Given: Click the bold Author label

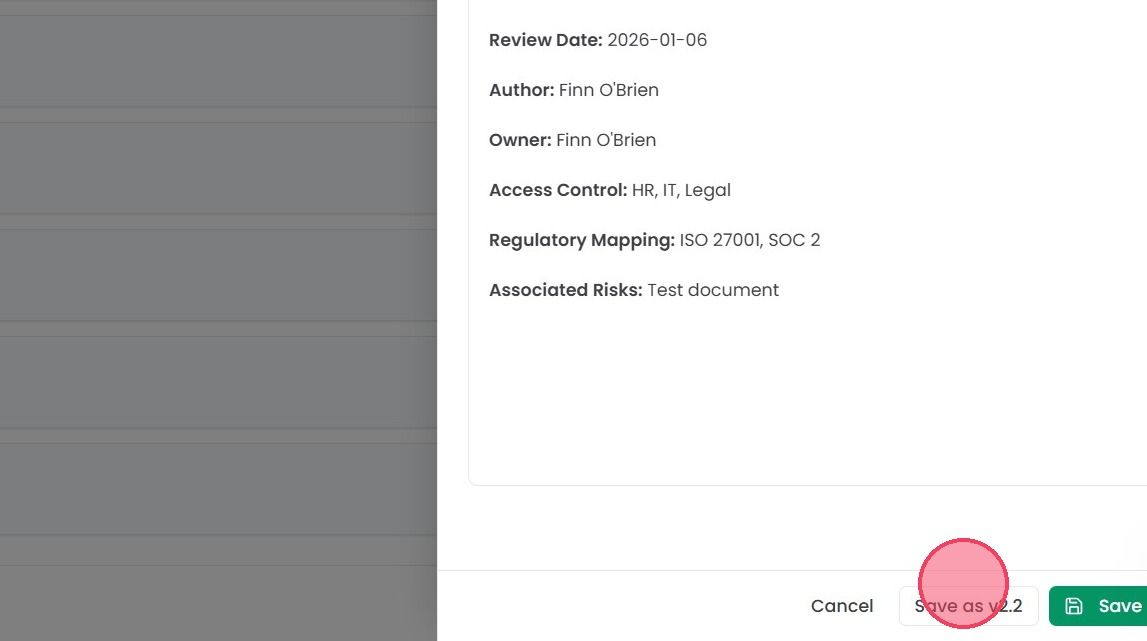Looking at the screenshot, I should pyautogui.click(x=522, y=90).
